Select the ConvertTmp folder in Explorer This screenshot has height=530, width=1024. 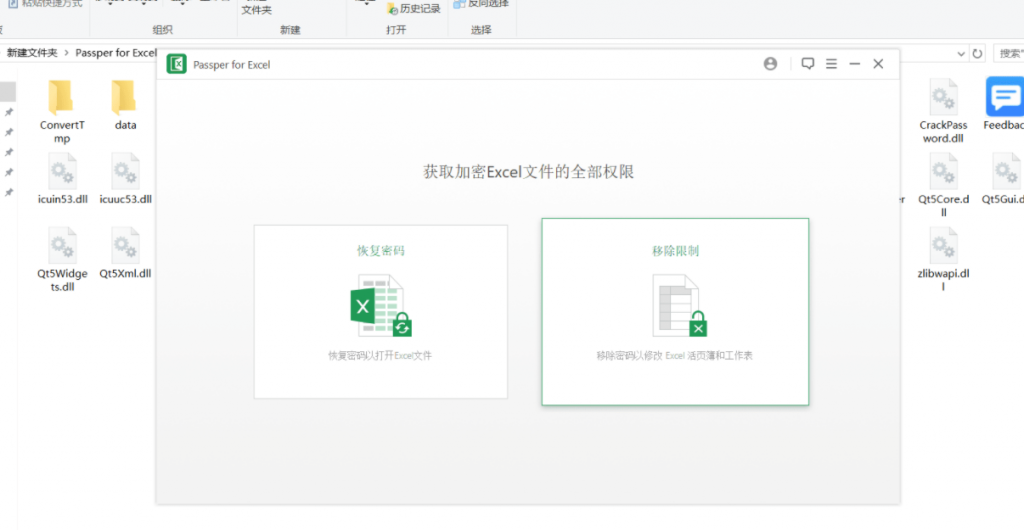62,112
